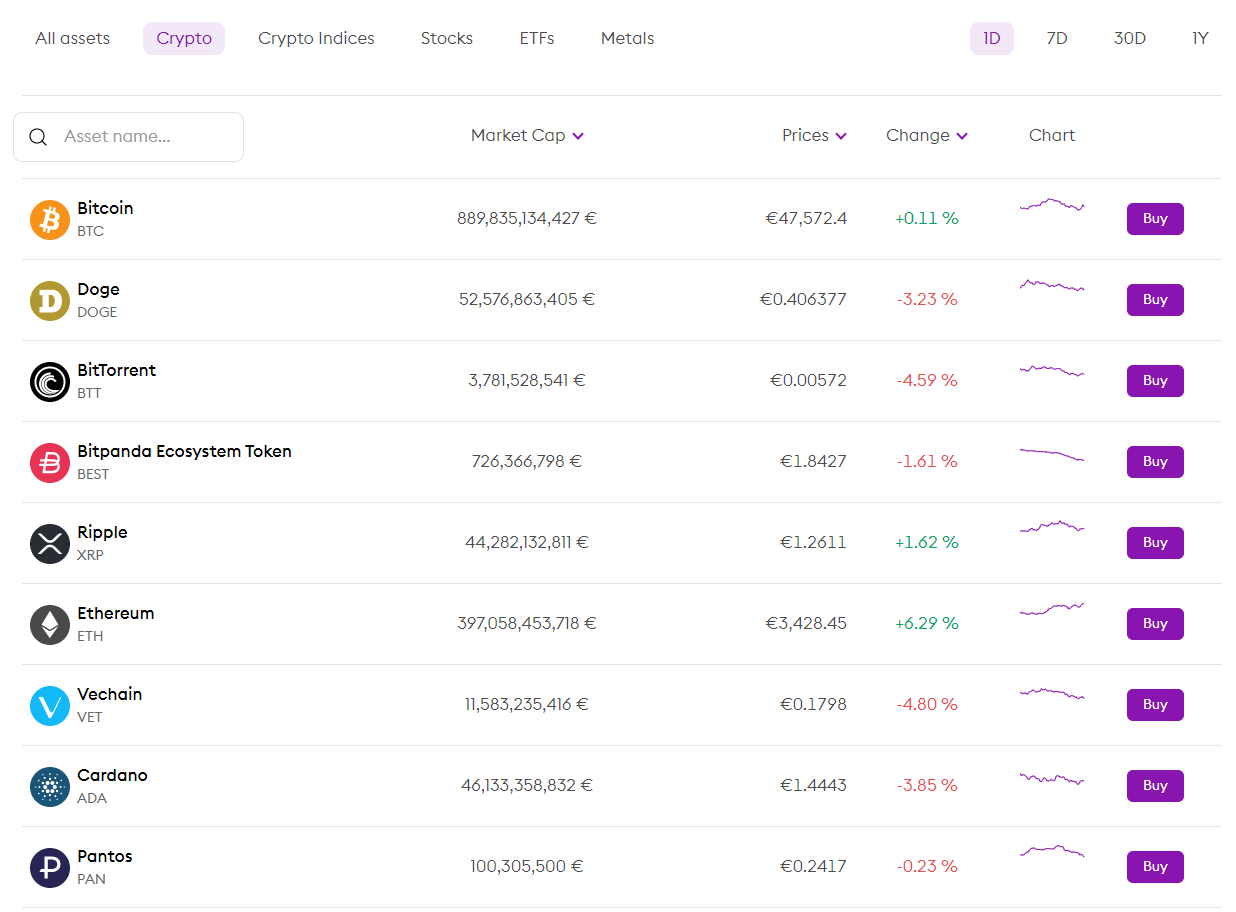Click Buy next to Ethereum
Screen dimensions: 1236x912
(x=1155, y=623)
